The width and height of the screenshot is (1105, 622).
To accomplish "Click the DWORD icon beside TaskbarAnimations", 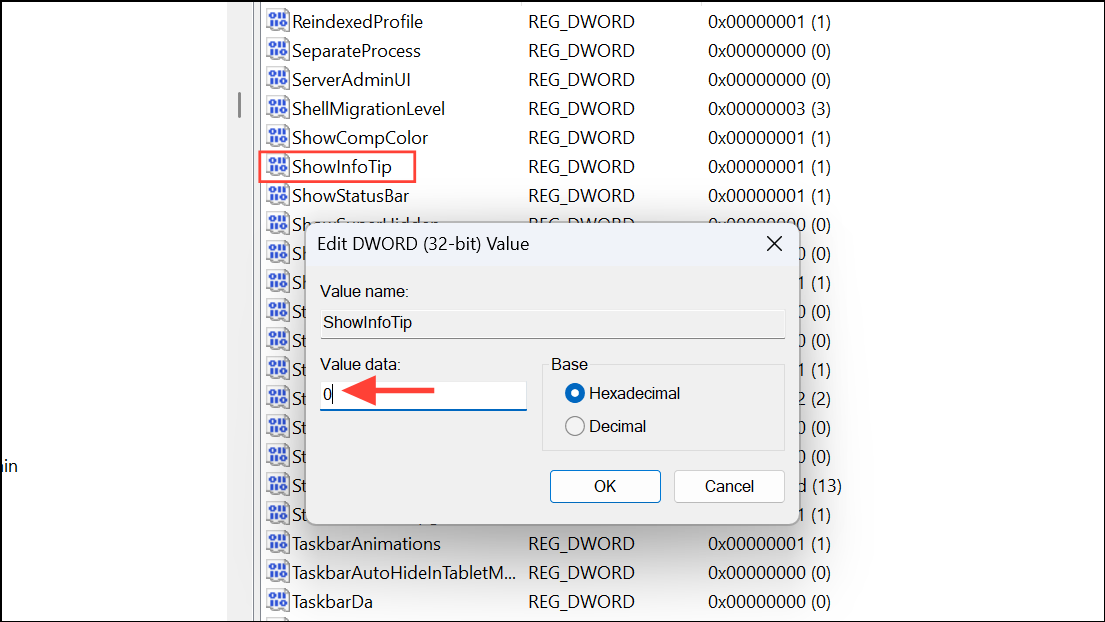I will 277,543.
